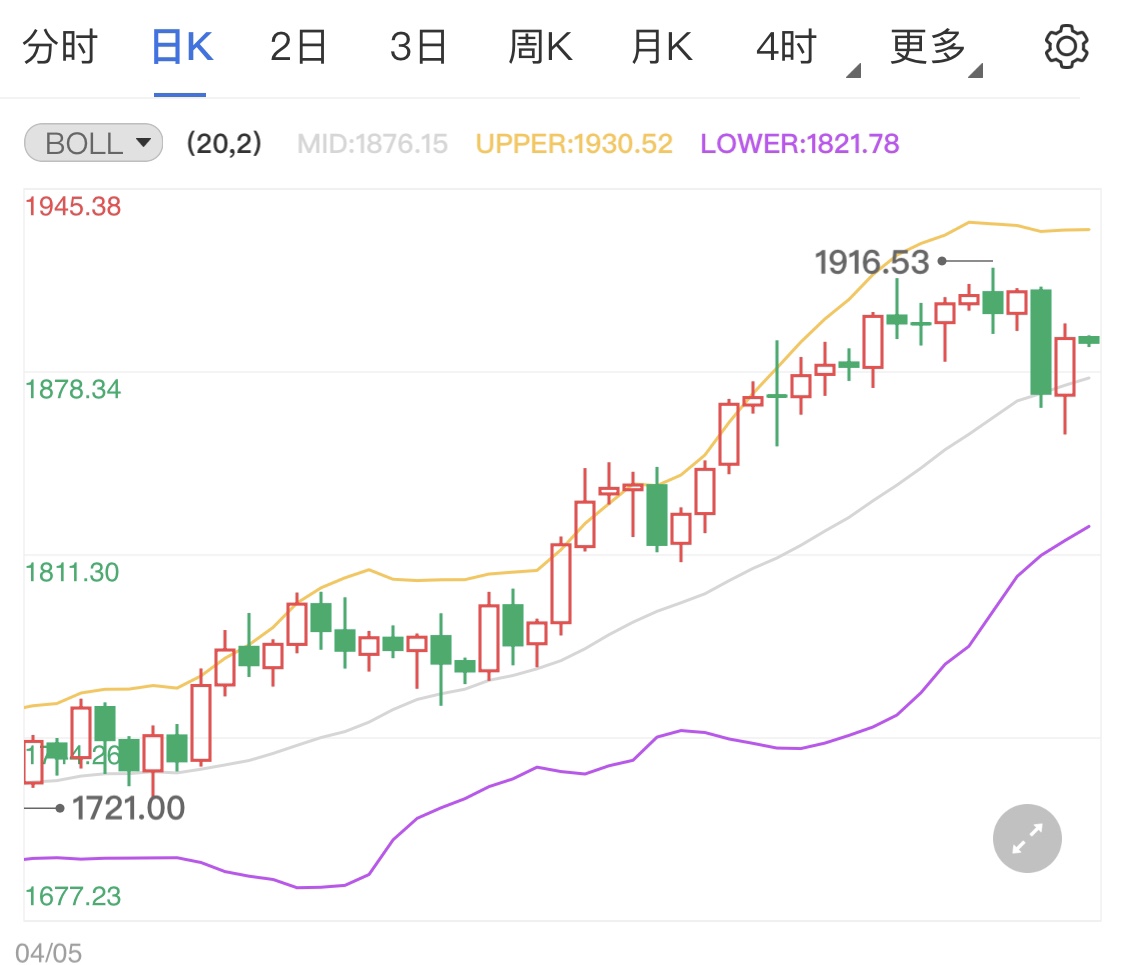Click the 04/05 date label
Screen dimensions: 1125x965
(49, 953)
